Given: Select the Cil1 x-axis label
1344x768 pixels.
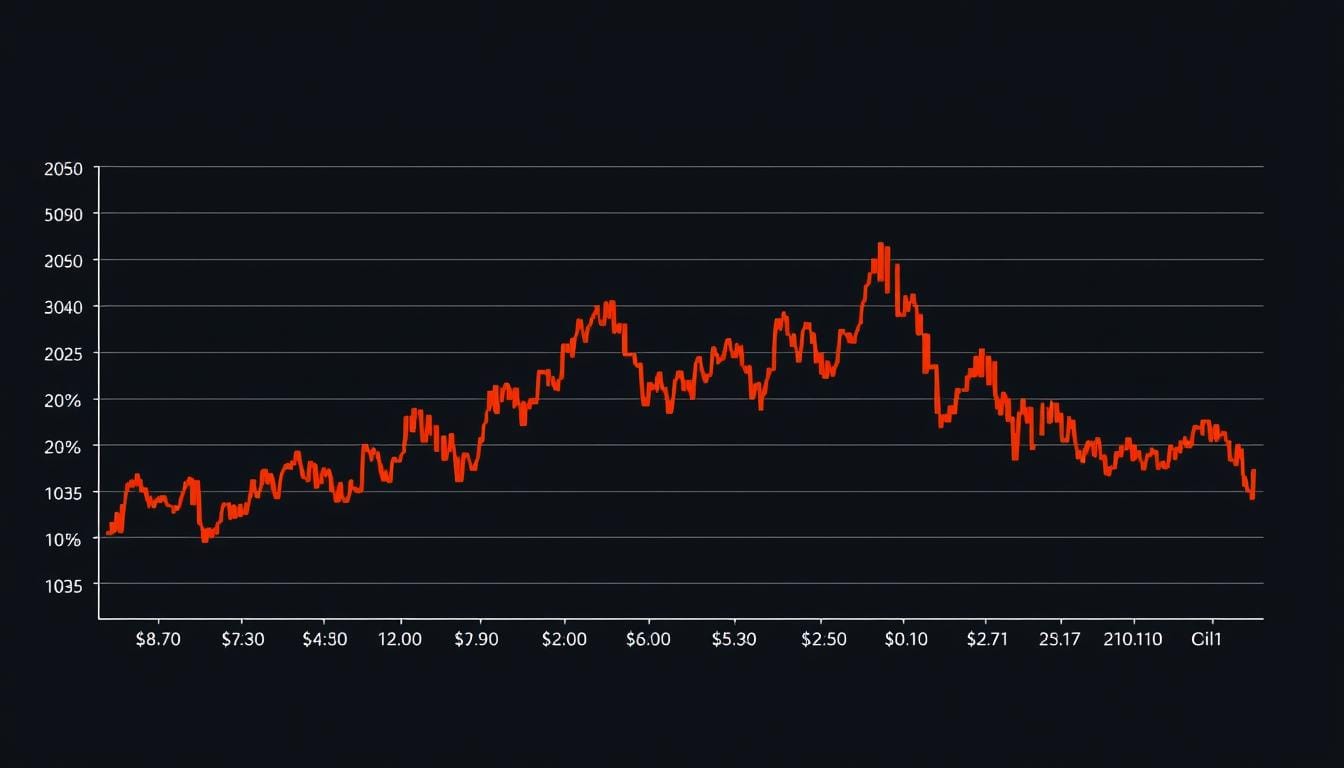Looking at the screenshot, I should pyautogui.click(x=1207, y=639).
